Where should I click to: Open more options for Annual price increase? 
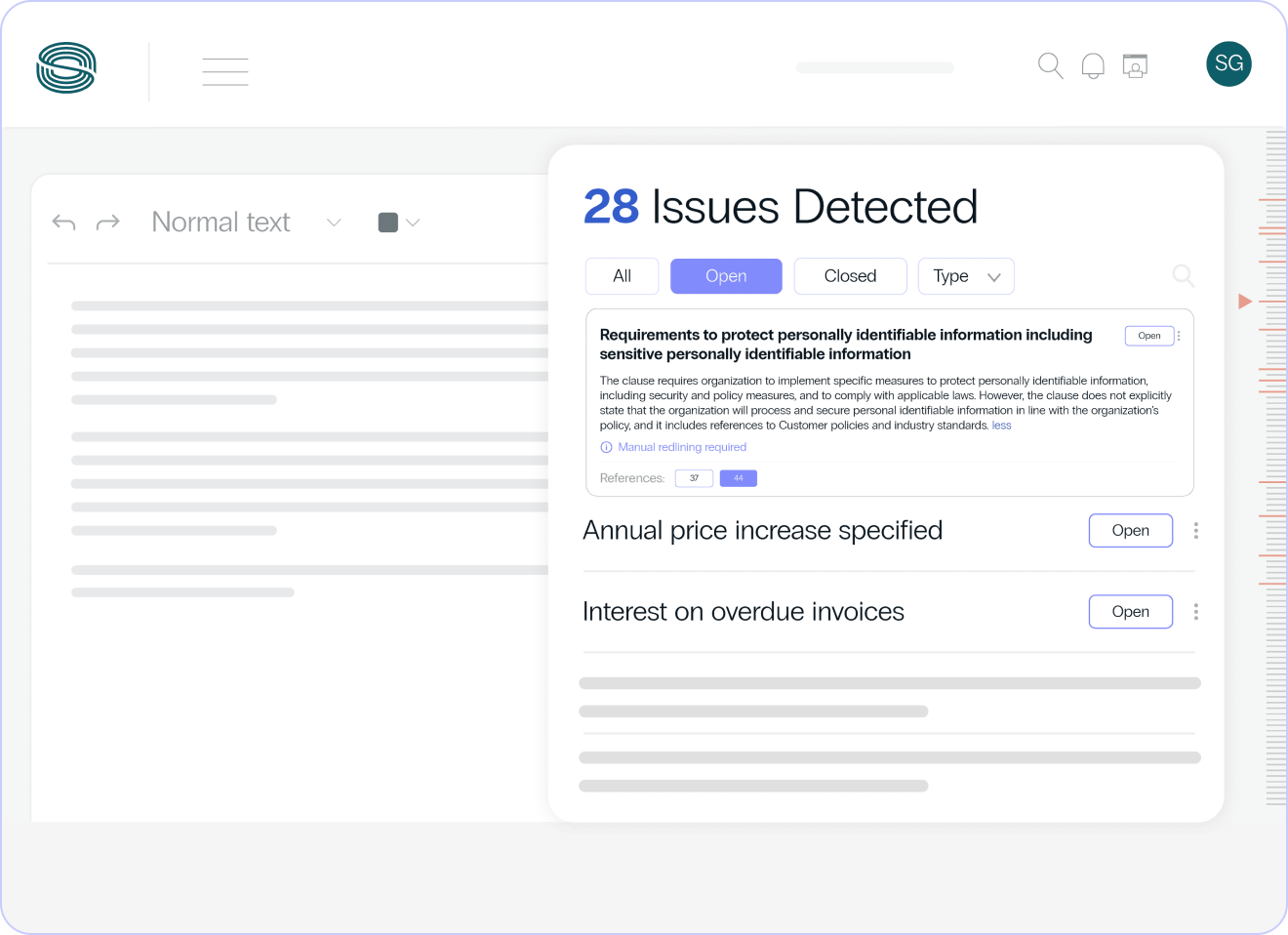[1196, 531]
